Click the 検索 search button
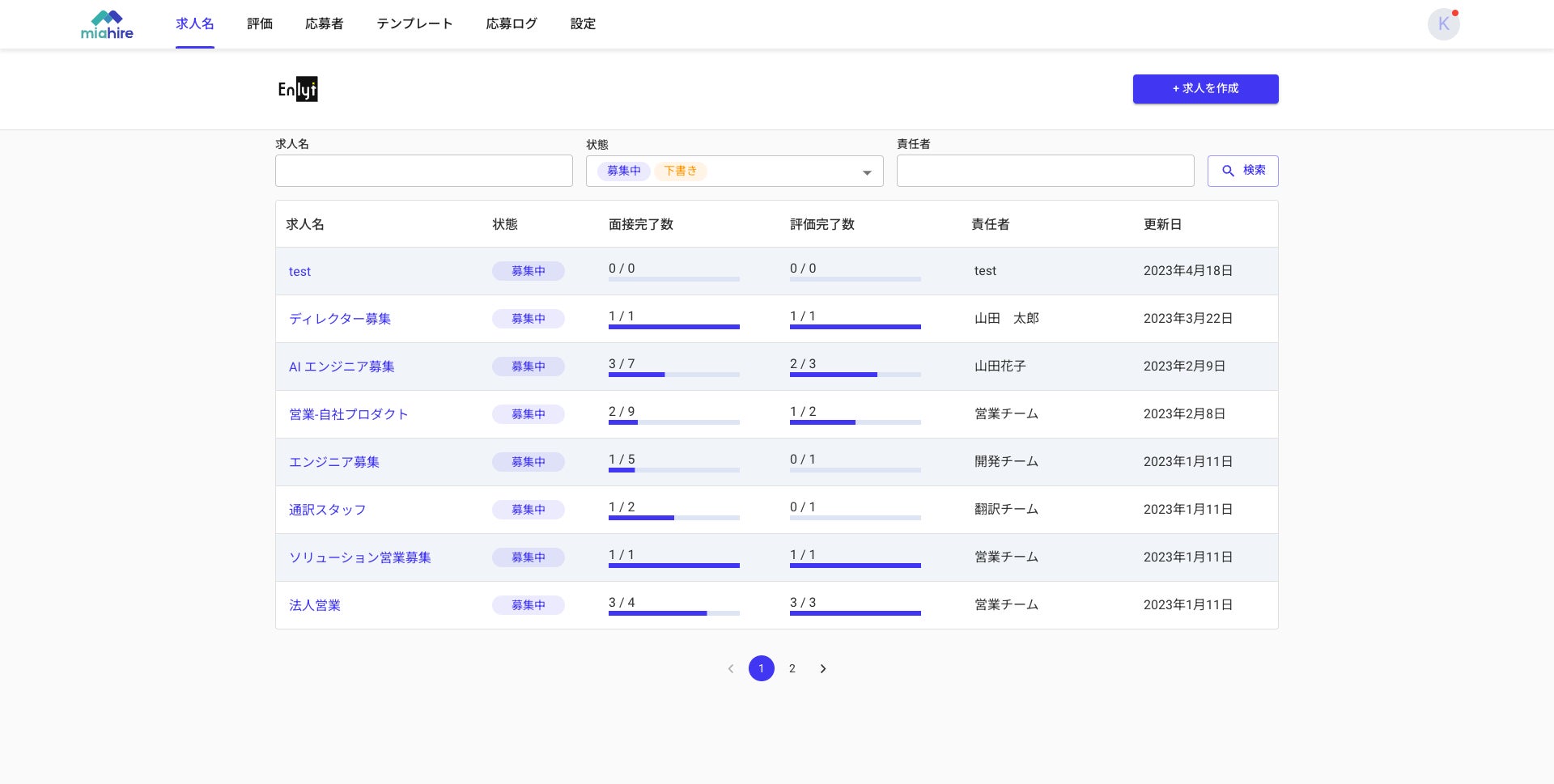 (x=1243, y=171)
